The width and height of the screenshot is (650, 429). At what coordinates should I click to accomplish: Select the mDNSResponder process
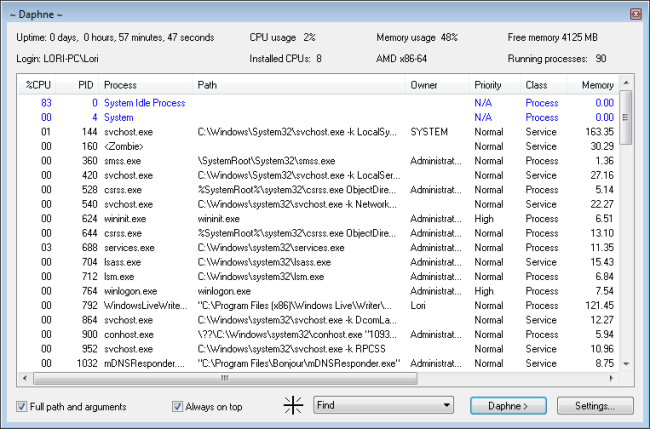click(x=318, y=364)
